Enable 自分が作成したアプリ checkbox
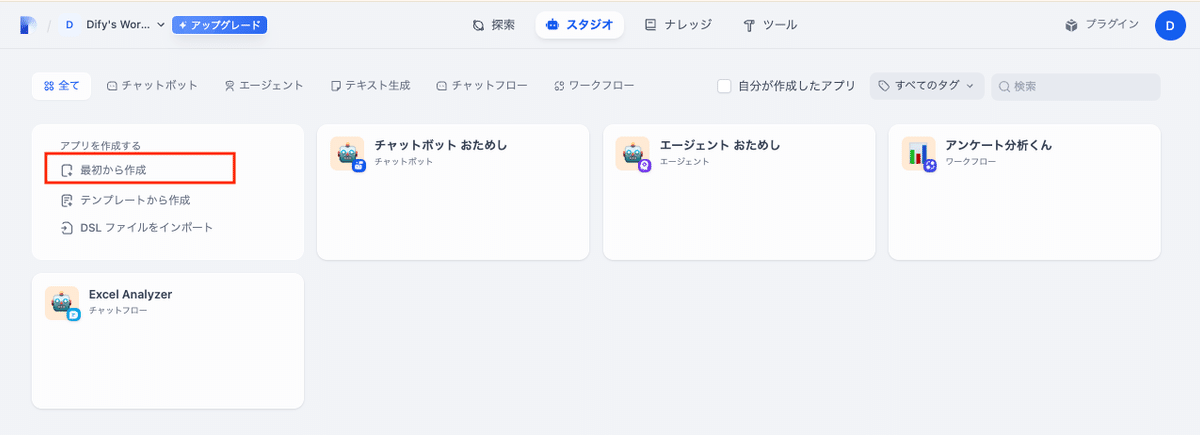 pos(725,86)
